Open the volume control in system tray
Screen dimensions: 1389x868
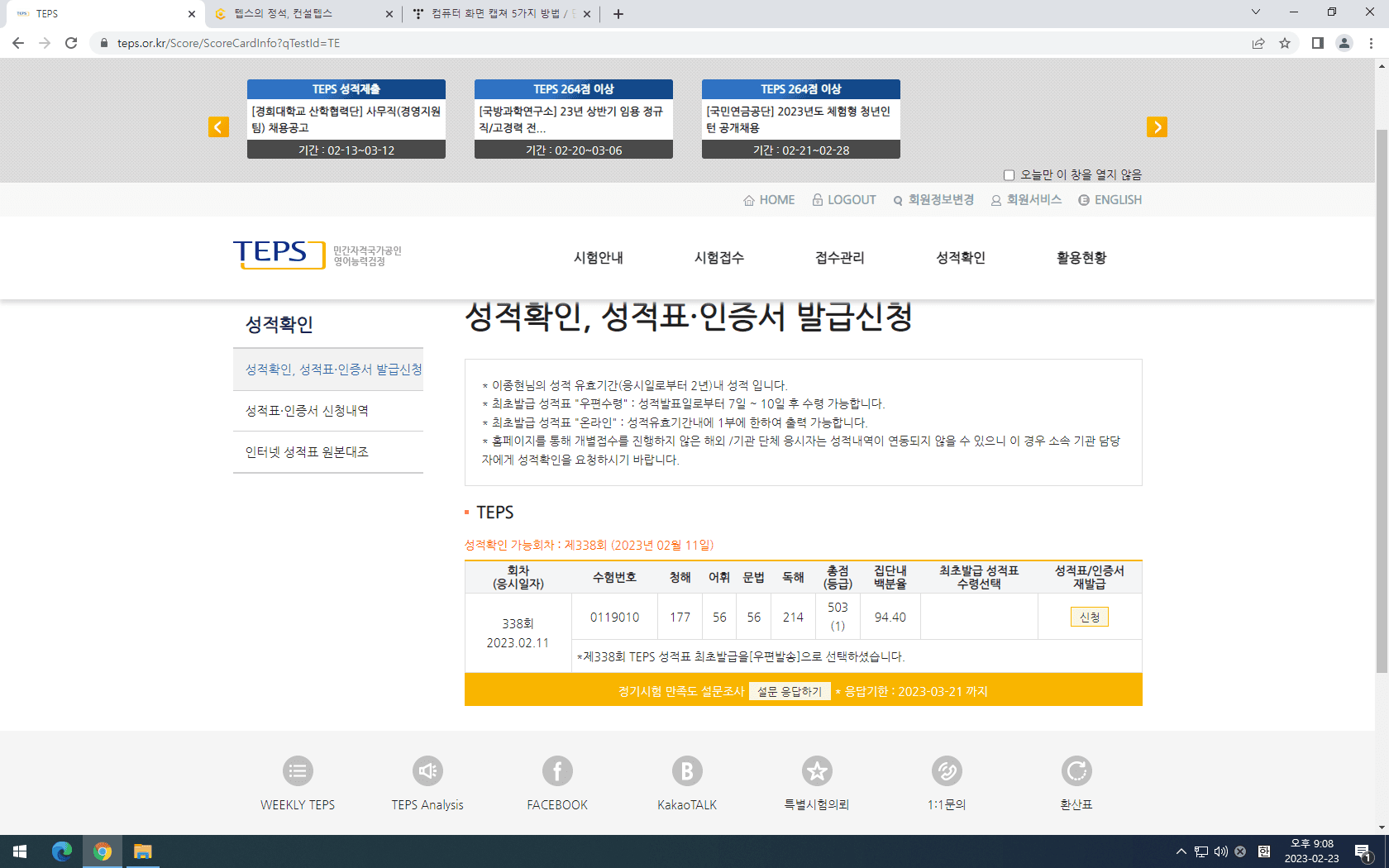(x=1221, y=851)
